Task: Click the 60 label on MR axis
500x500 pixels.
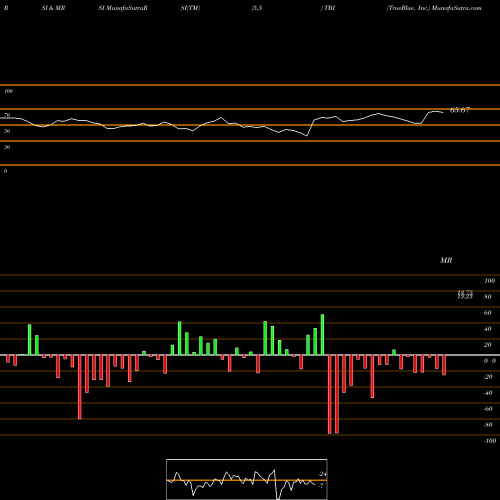Action: (x=487, y=313)
